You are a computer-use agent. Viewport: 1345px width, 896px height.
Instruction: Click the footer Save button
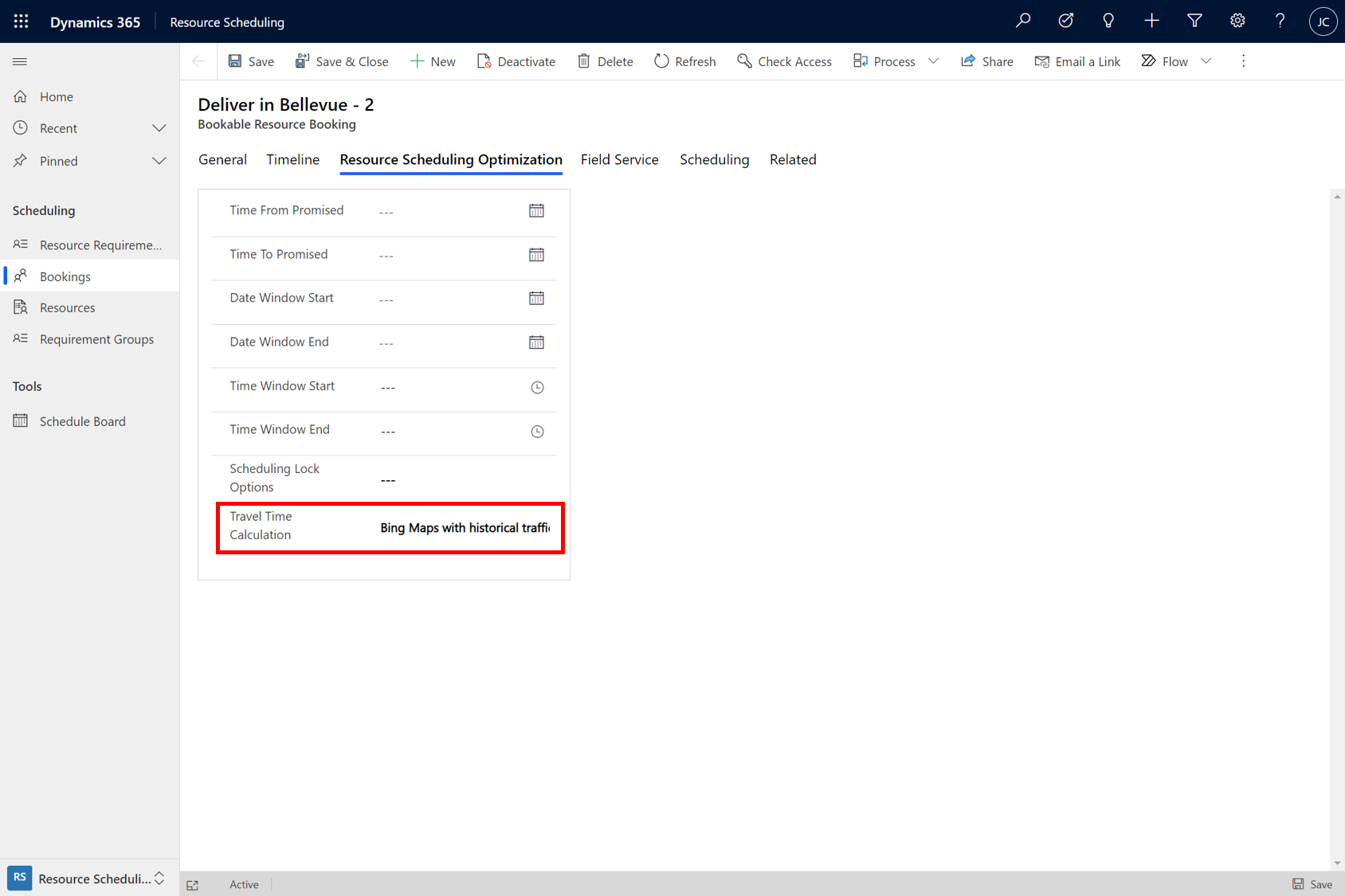pyautogui.click(x=1312, y=884)
